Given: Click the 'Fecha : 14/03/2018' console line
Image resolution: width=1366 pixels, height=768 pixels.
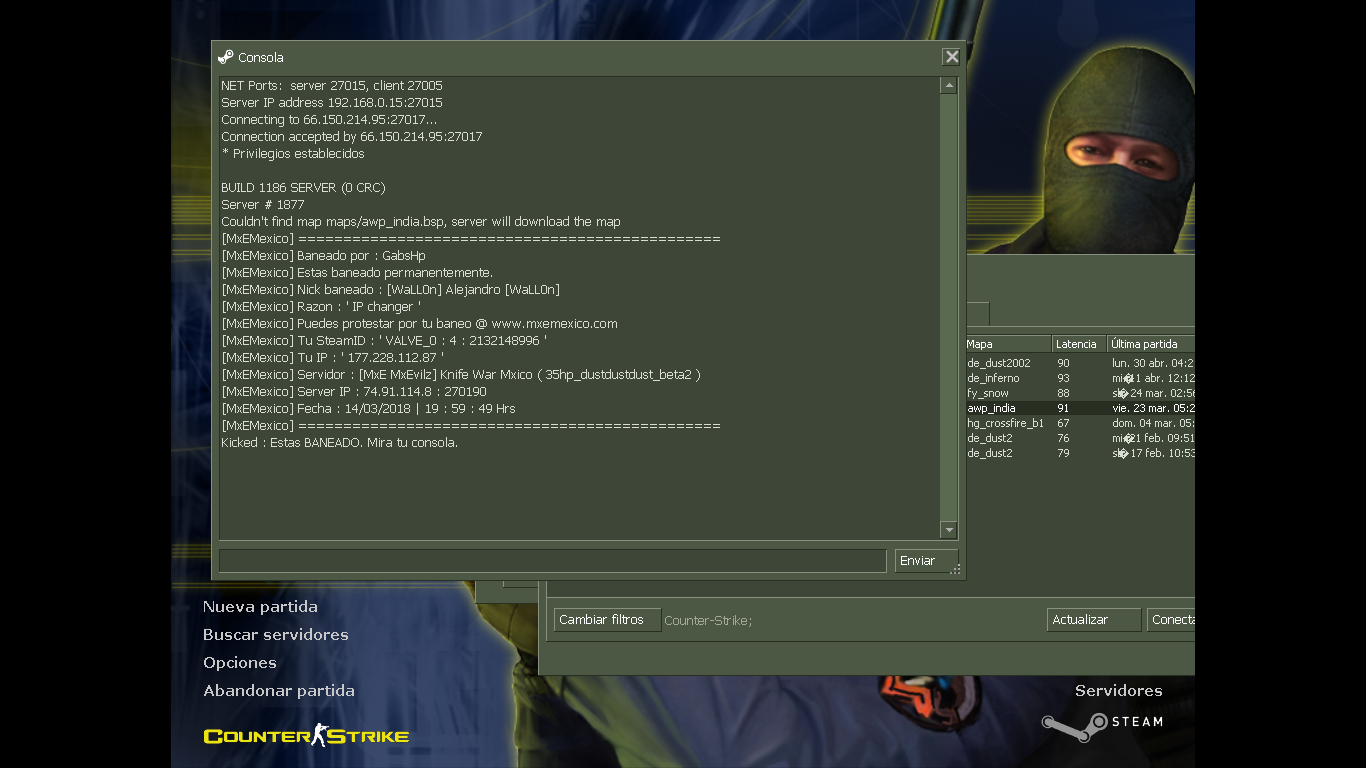Looking at the screenshot, I should point(368,409).
